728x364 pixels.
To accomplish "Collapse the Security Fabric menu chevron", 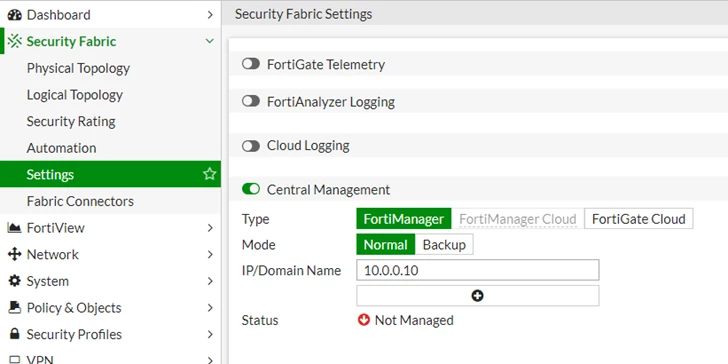I will [210, 41].
